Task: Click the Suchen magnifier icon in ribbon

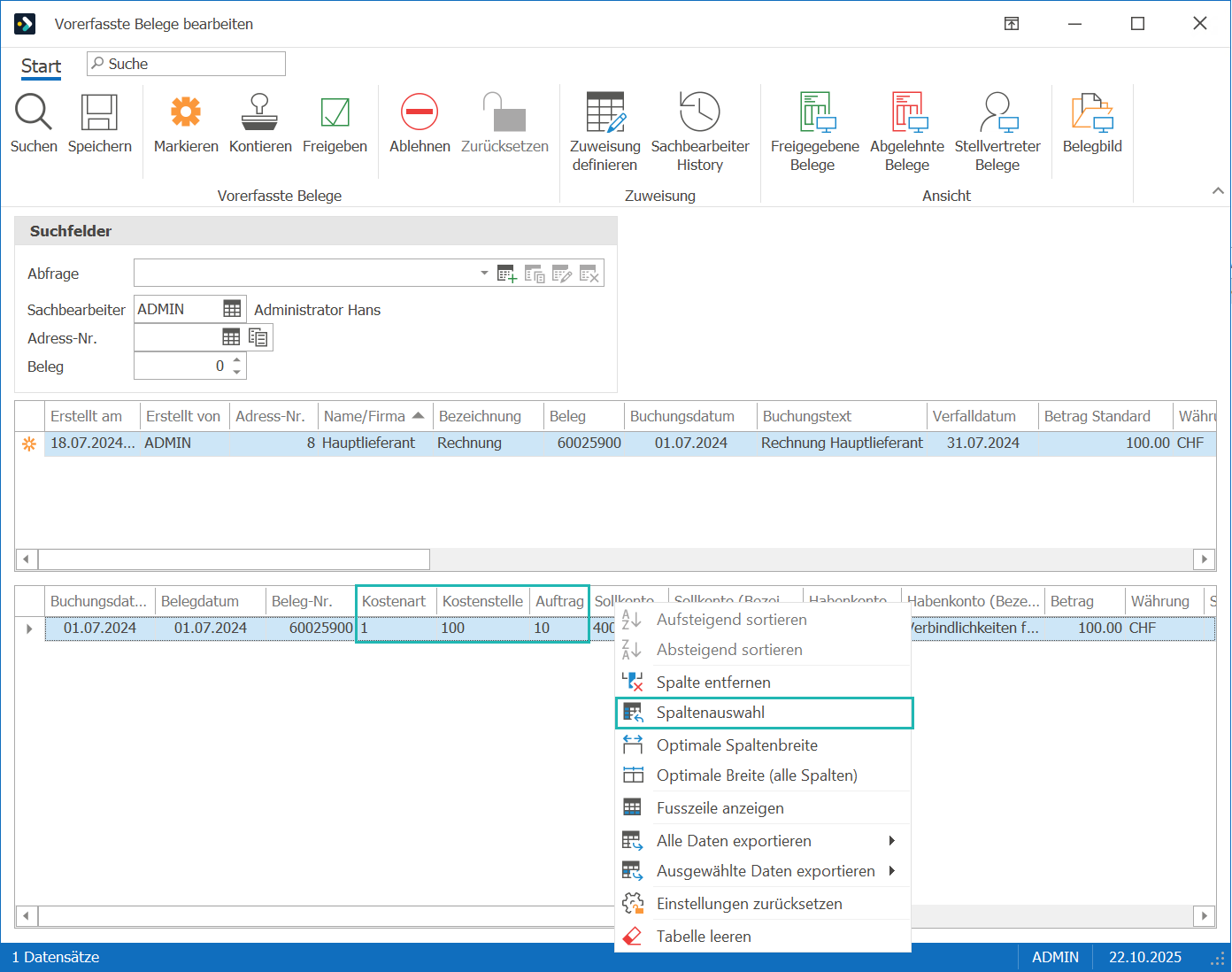Action: 34,112
